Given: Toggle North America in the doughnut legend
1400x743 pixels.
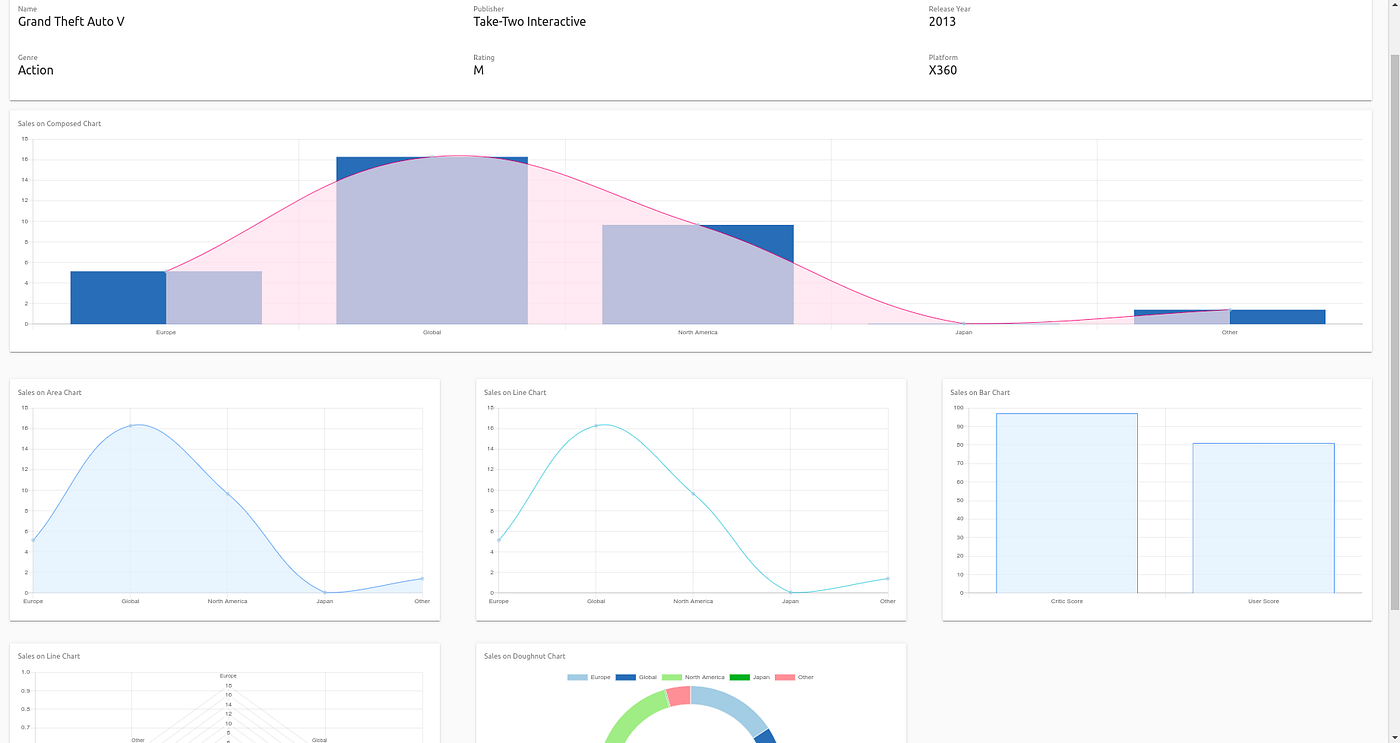Looking at the screenshot, I should tap(693, 677).
